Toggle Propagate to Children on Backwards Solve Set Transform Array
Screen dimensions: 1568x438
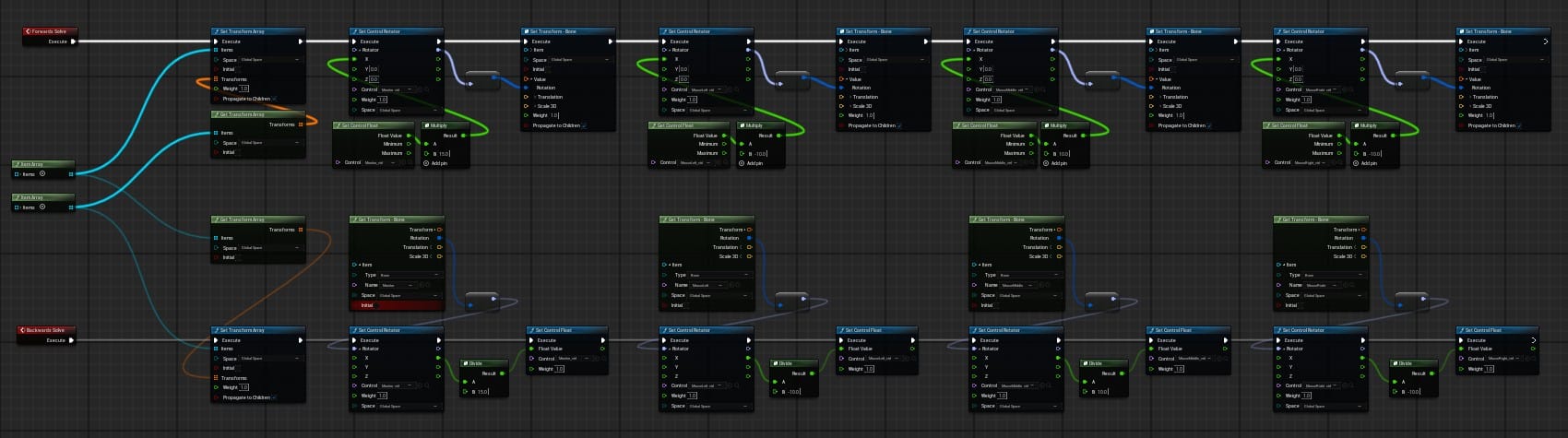[274, 397]
